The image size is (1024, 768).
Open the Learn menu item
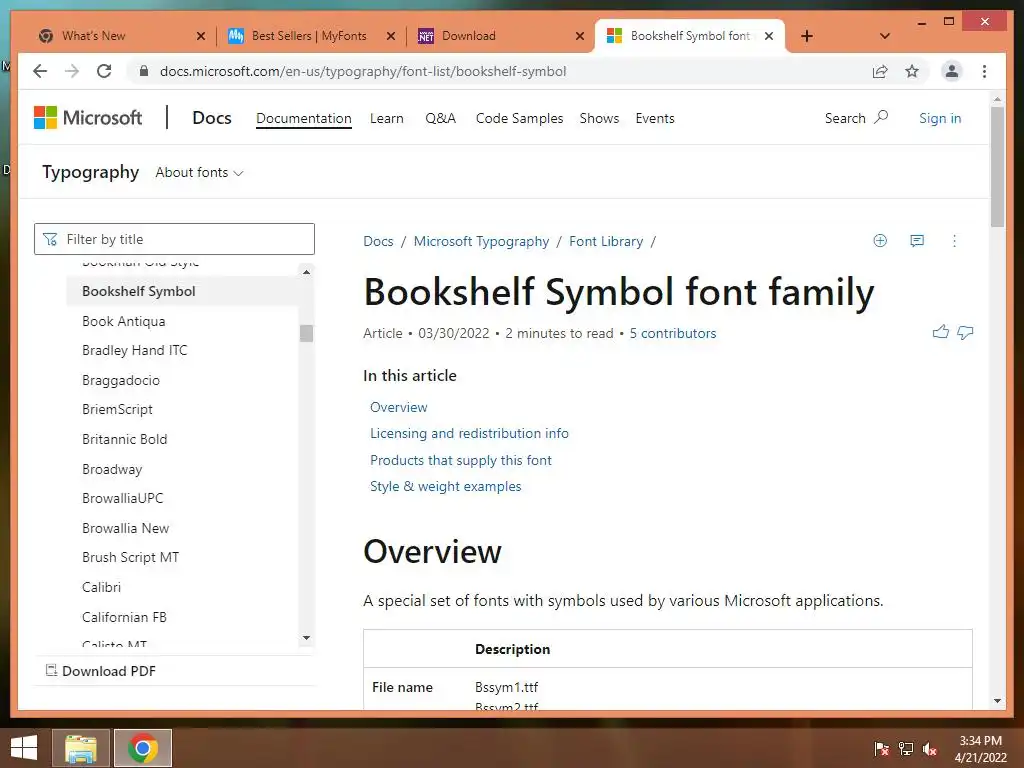[x=387, y=118]
